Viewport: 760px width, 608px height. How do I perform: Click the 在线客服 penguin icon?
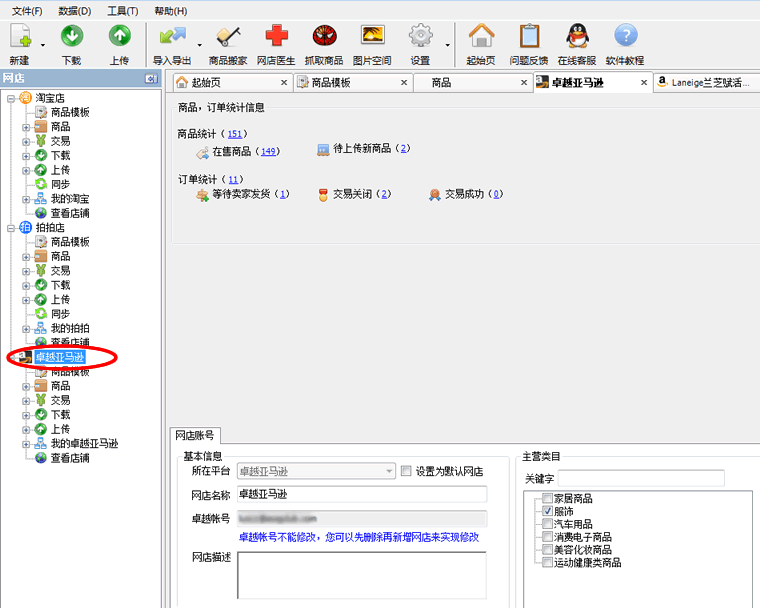tap(577, 36)
